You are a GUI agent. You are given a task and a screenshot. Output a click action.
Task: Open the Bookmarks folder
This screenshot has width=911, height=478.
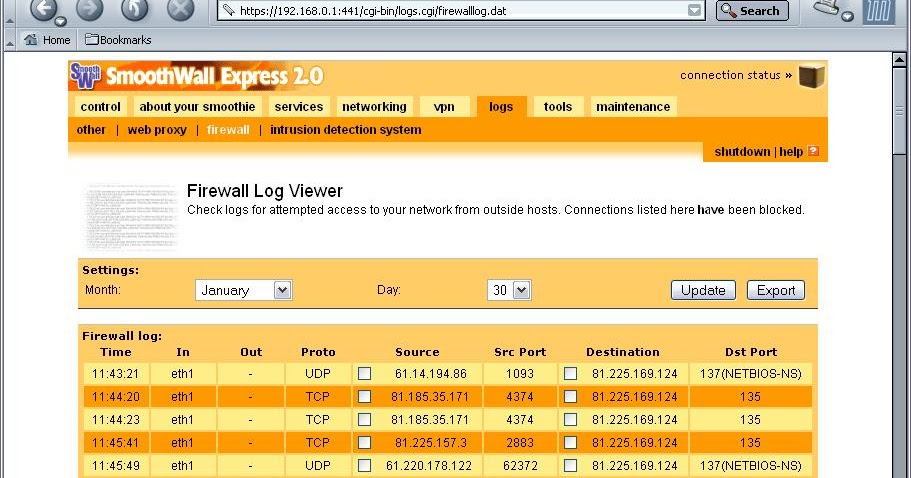click(118, 39)
